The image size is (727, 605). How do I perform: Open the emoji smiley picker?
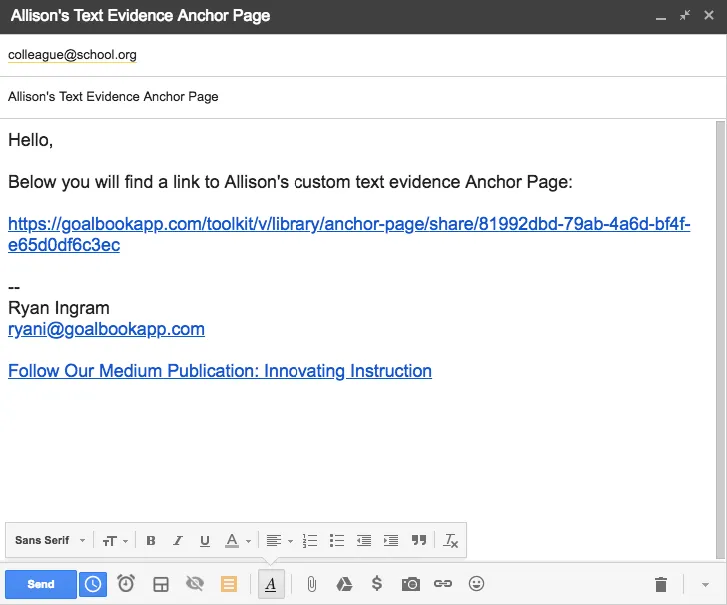pos(476,584)
